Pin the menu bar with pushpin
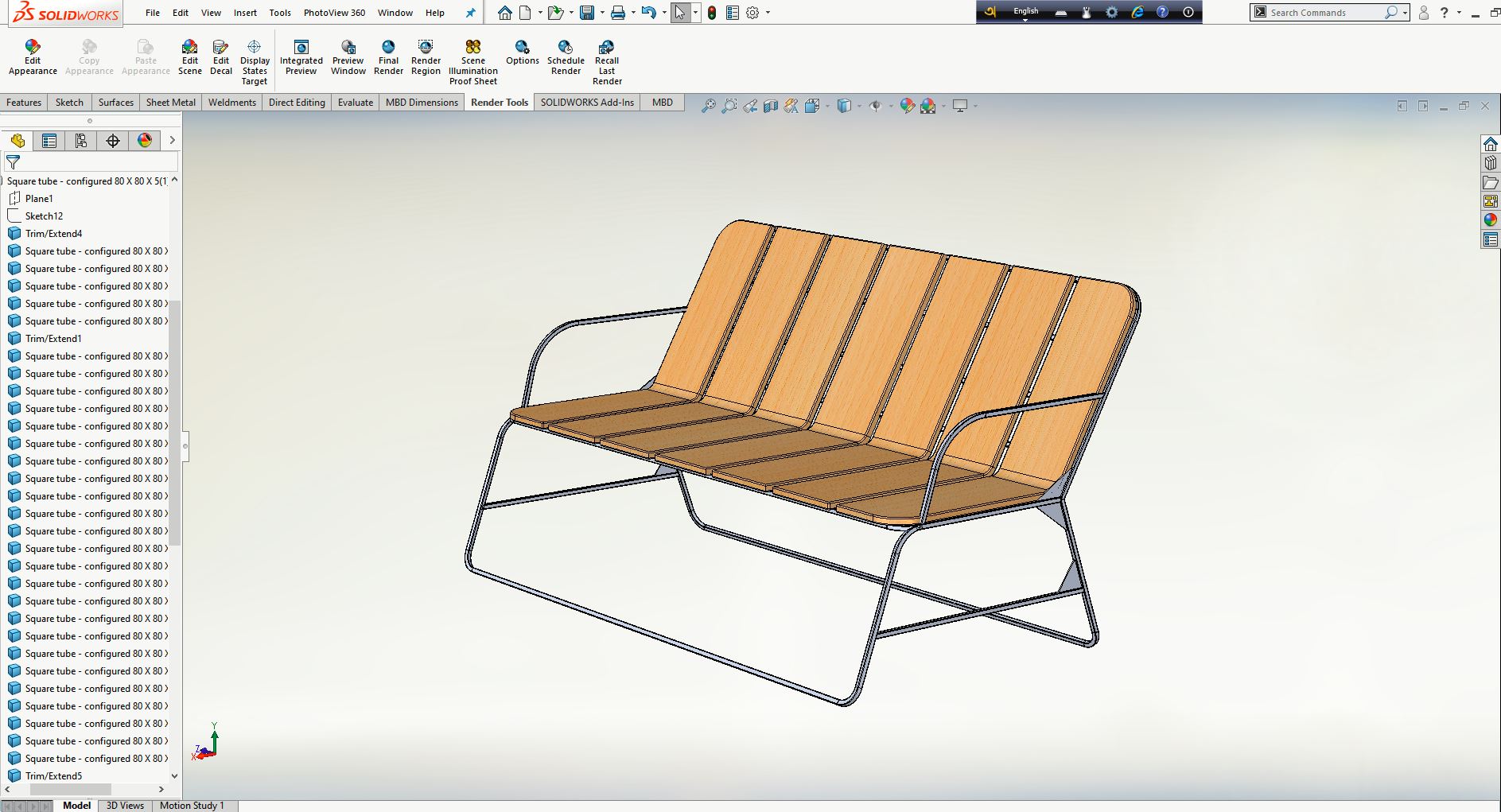 click(470, 13)
